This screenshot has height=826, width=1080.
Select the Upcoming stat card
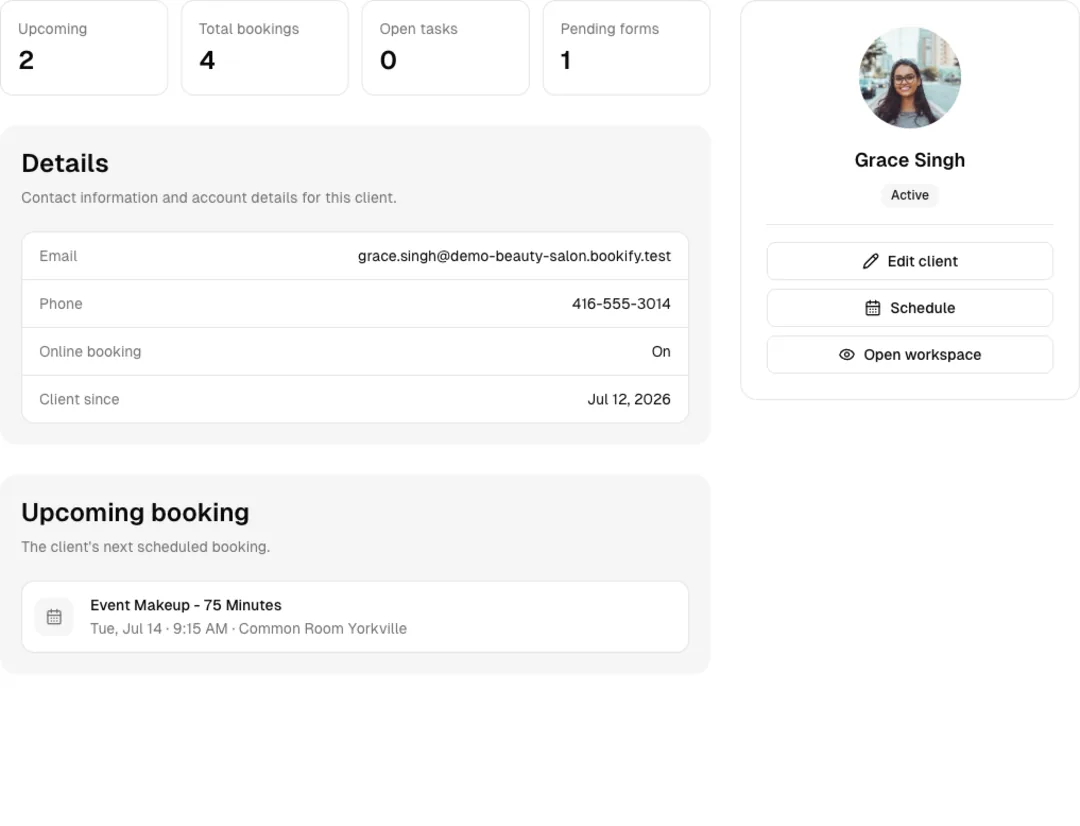pos(84,48)
